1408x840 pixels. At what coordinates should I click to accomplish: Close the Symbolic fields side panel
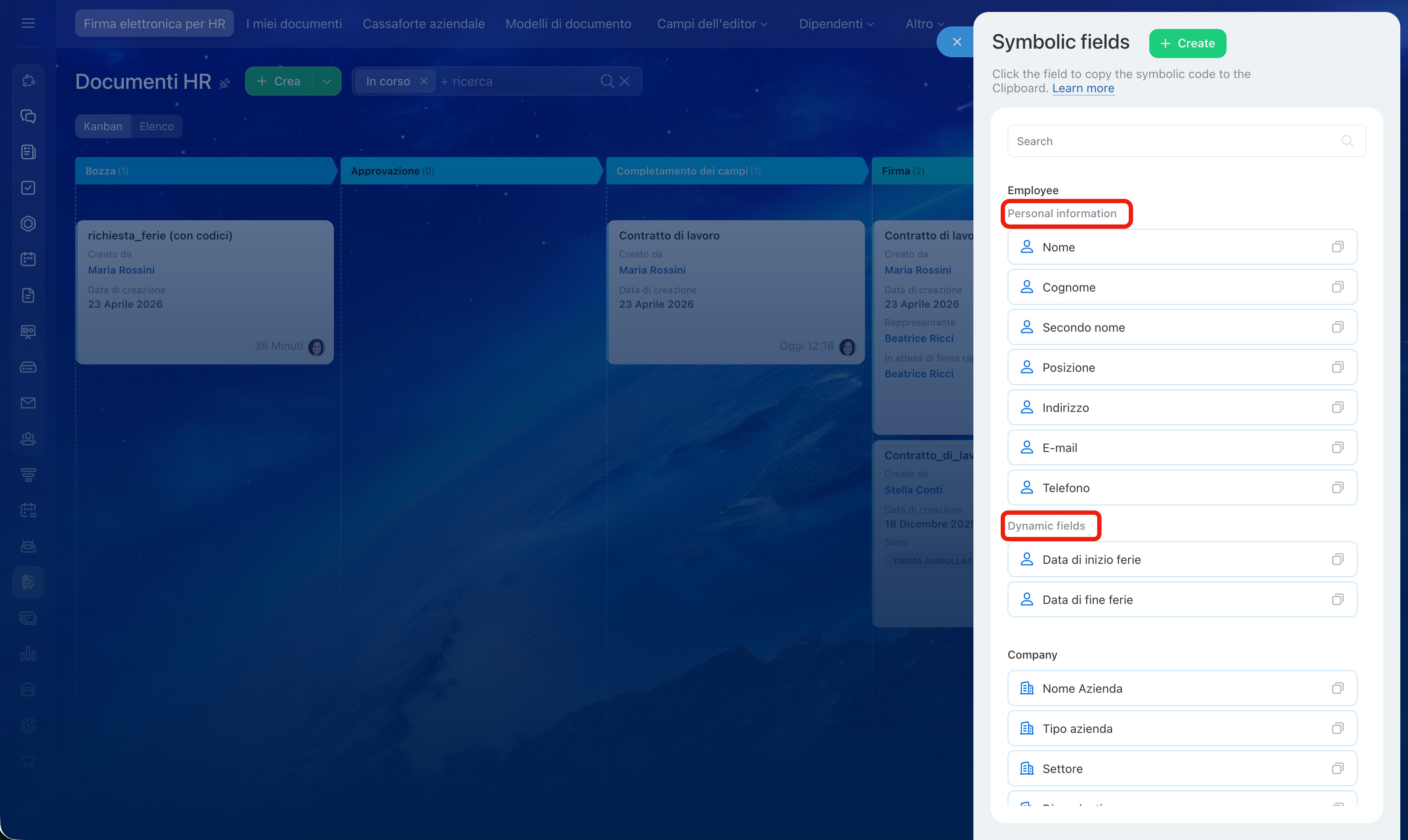tap(957, 42)
